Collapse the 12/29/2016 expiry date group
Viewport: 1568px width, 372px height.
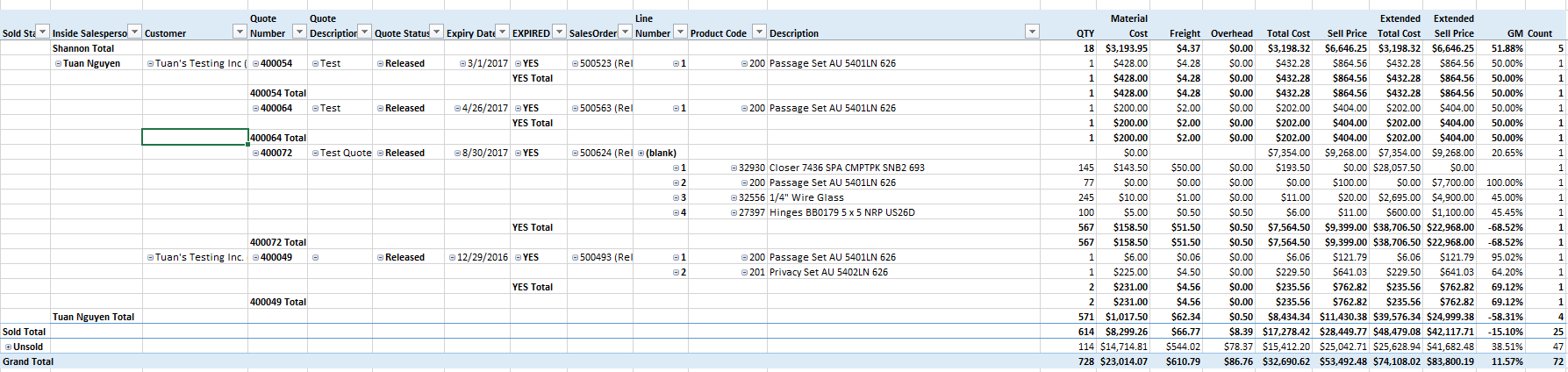(x=452, y=258)
